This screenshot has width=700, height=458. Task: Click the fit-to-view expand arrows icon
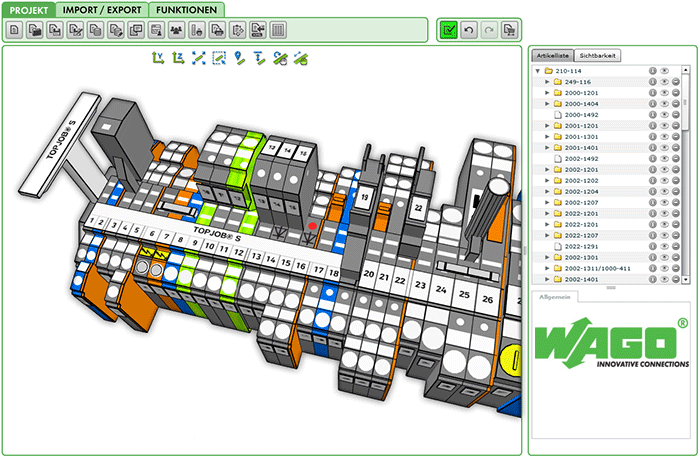pyautogui.click(x=199, y=58)
